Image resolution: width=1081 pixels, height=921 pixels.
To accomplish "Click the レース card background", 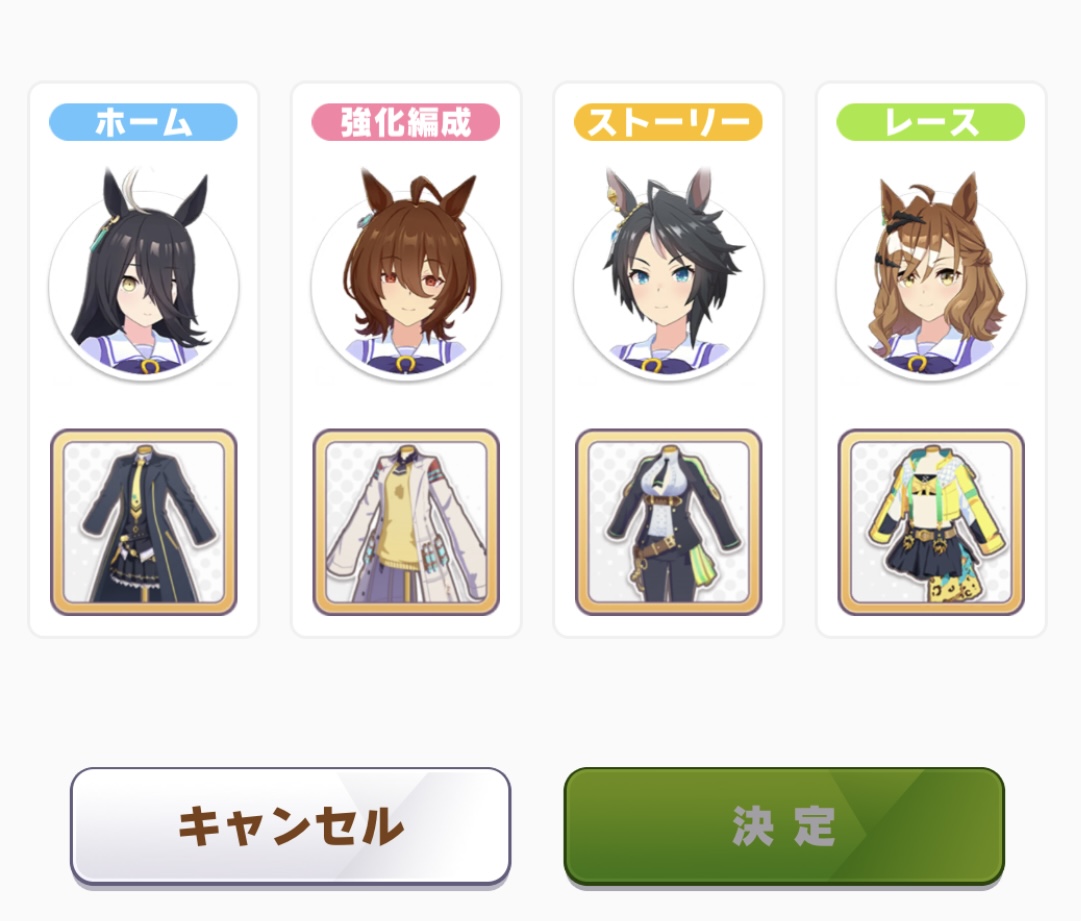I will [931, 405].
